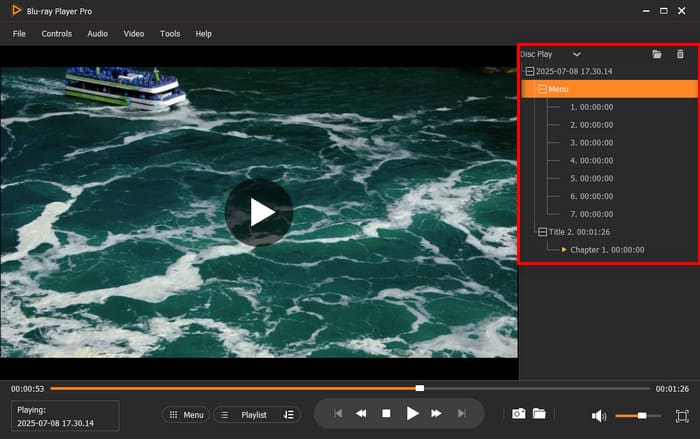Click the Disc Play label
700x439 pixels.
pos(536,54)
